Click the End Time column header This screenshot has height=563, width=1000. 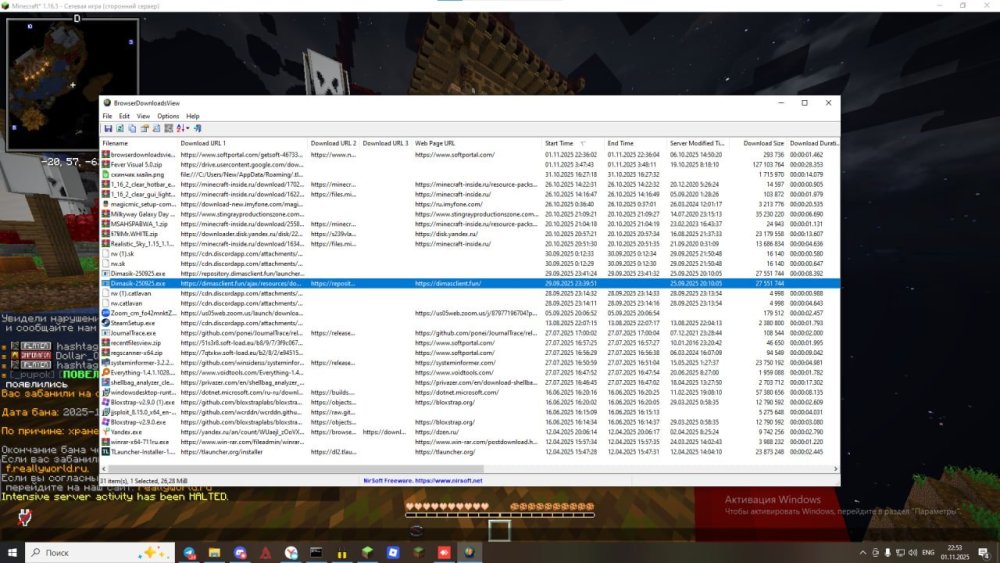636,143
